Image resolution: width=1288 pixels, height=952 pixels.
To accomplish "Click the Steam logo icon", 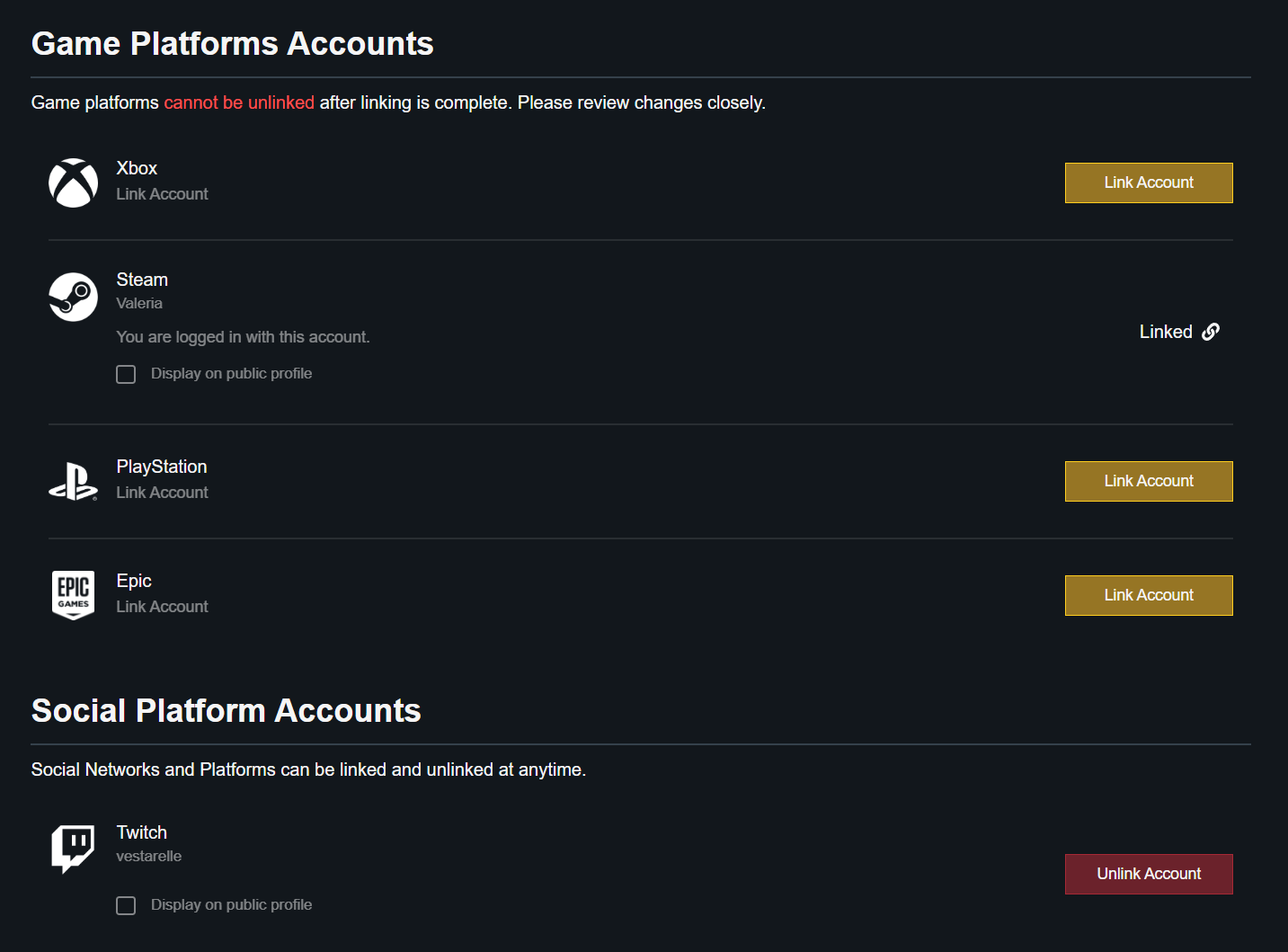I will [73, 297].
